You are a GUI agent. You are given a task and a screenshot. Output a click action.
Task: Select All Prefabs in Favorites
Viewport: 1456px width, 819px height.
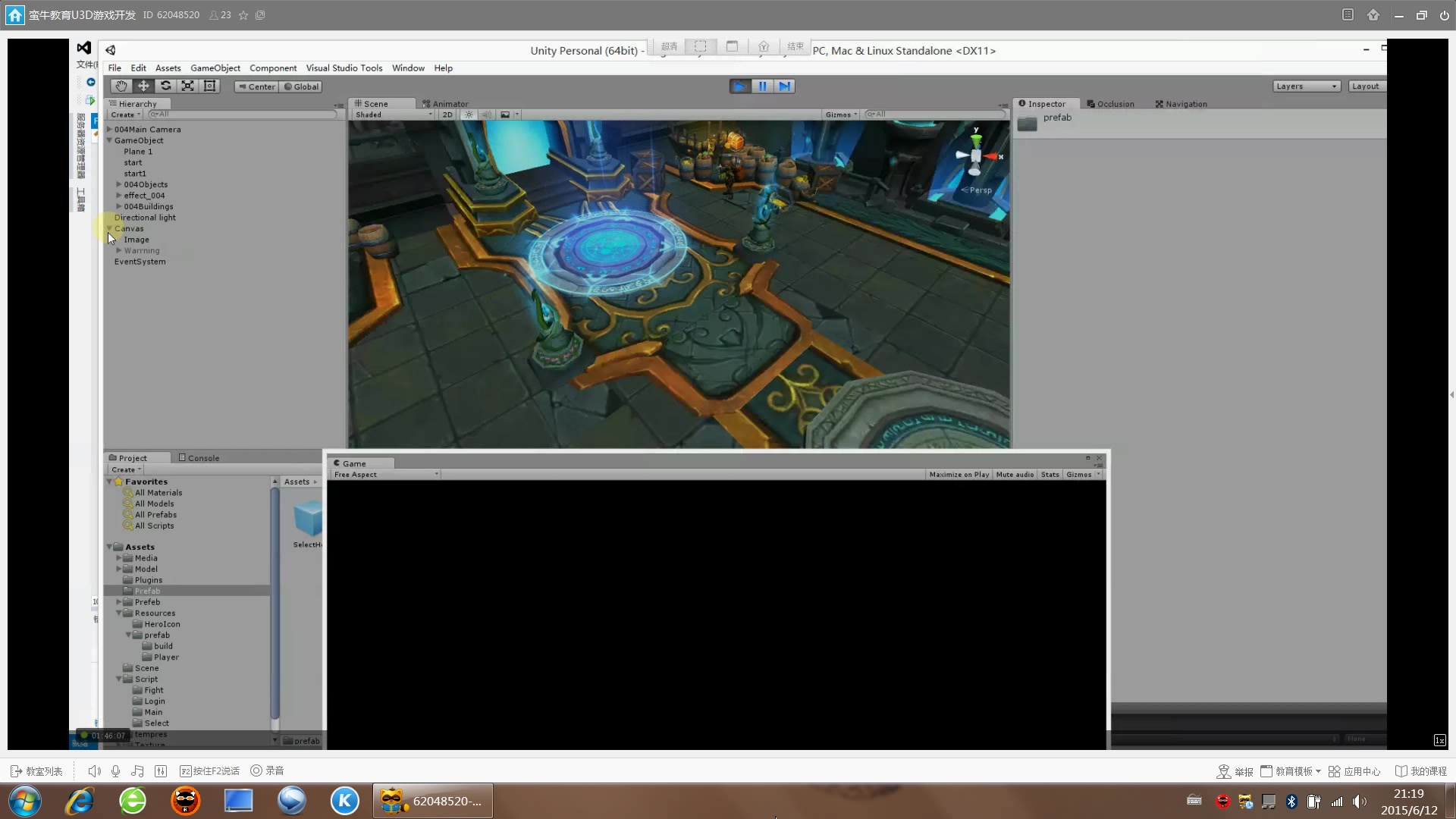click(x=155, y=515)
